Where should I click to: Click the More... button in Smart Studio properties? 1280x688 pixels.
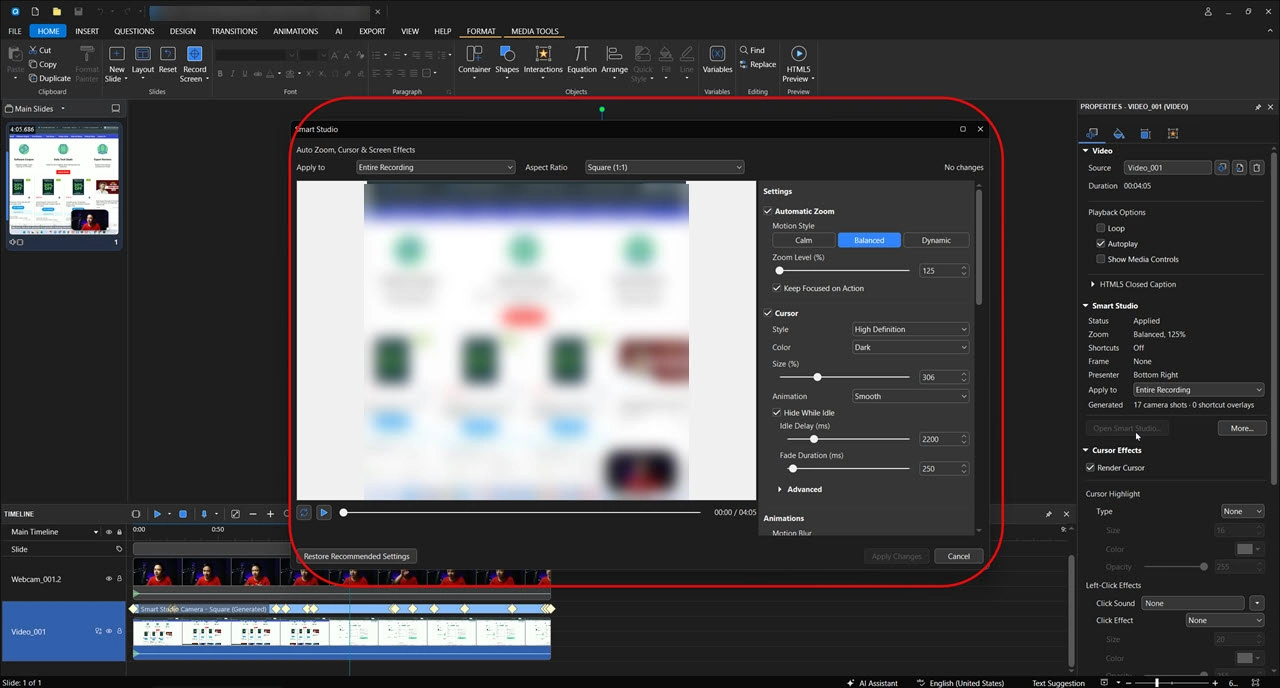1242,428
